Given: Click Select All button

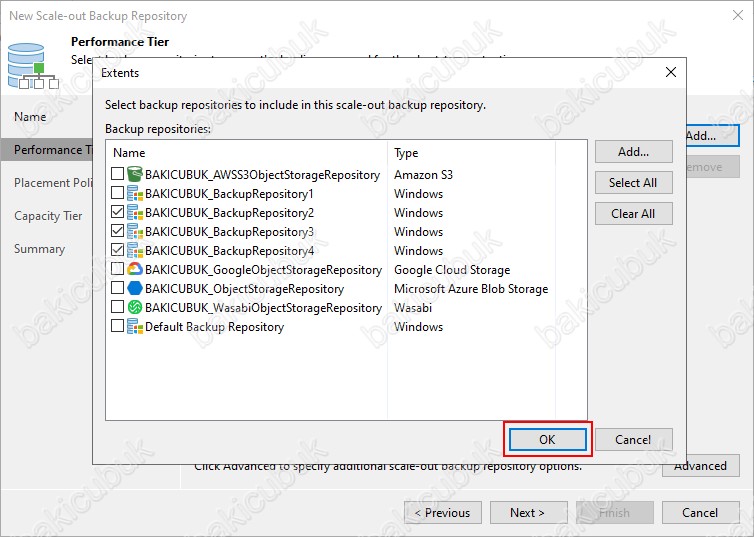Looking at the screenshot, I should (633, 183).
